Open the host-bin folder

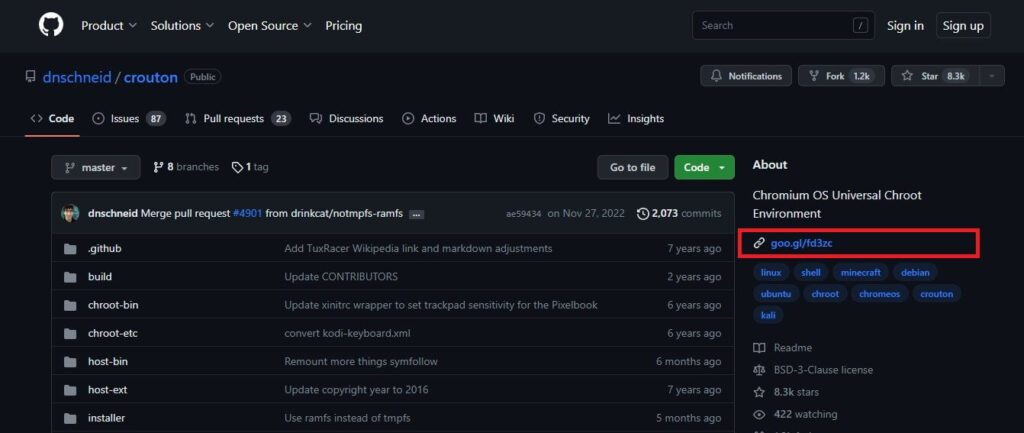pyautogui.click(x=108, y=361)
